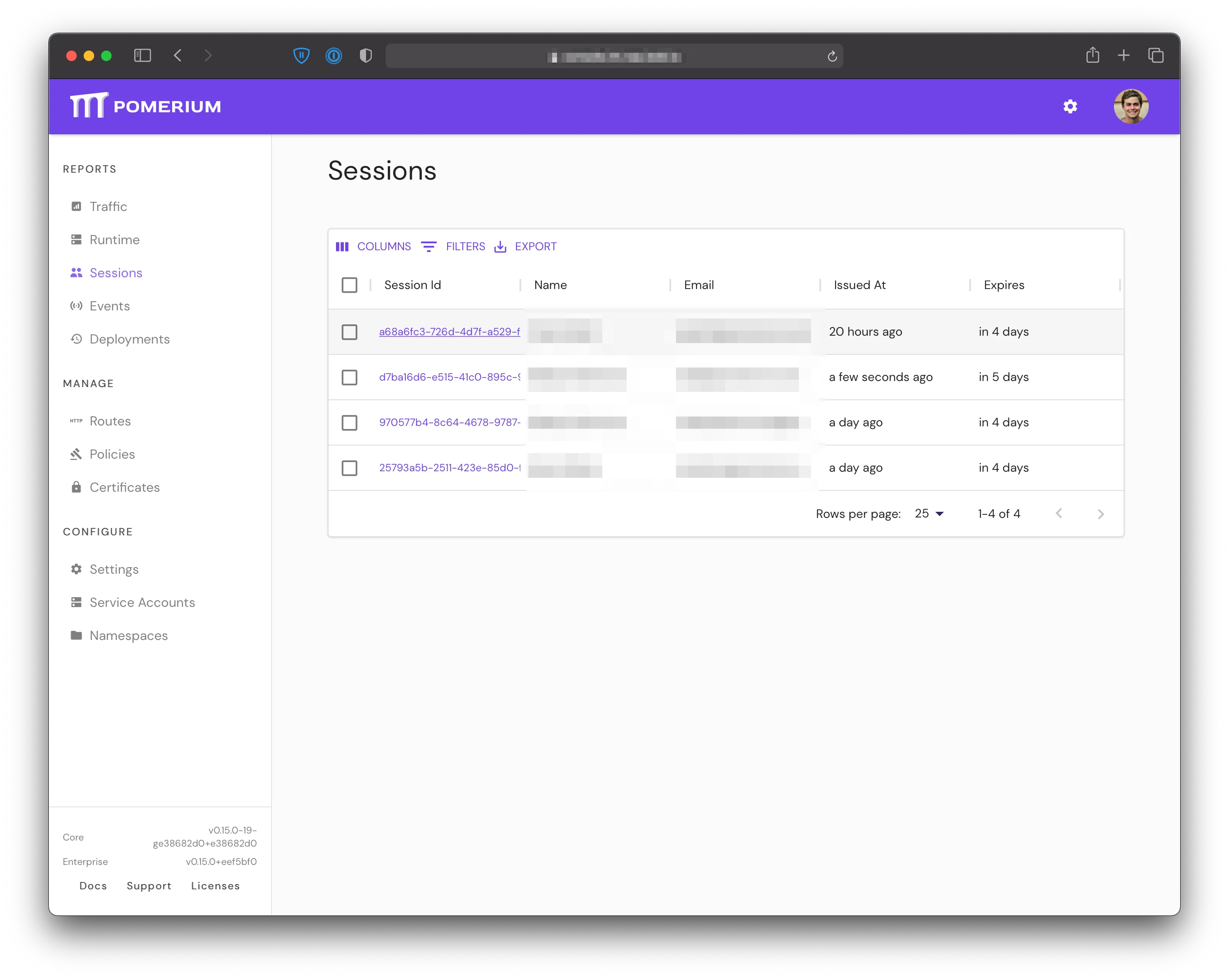Click the Pomerium logo
The width and height of the screenshot is (1229, 980).
[146, 106]
